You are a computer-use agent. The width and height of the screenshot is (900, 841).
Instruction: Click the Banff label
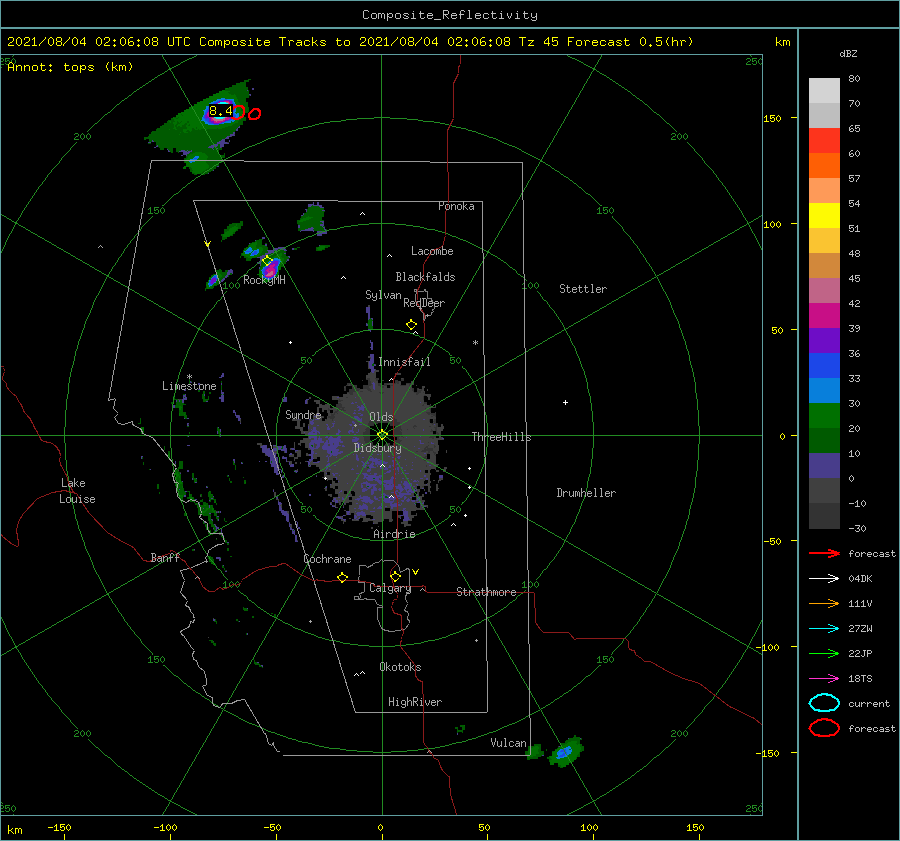click(165, 558)
